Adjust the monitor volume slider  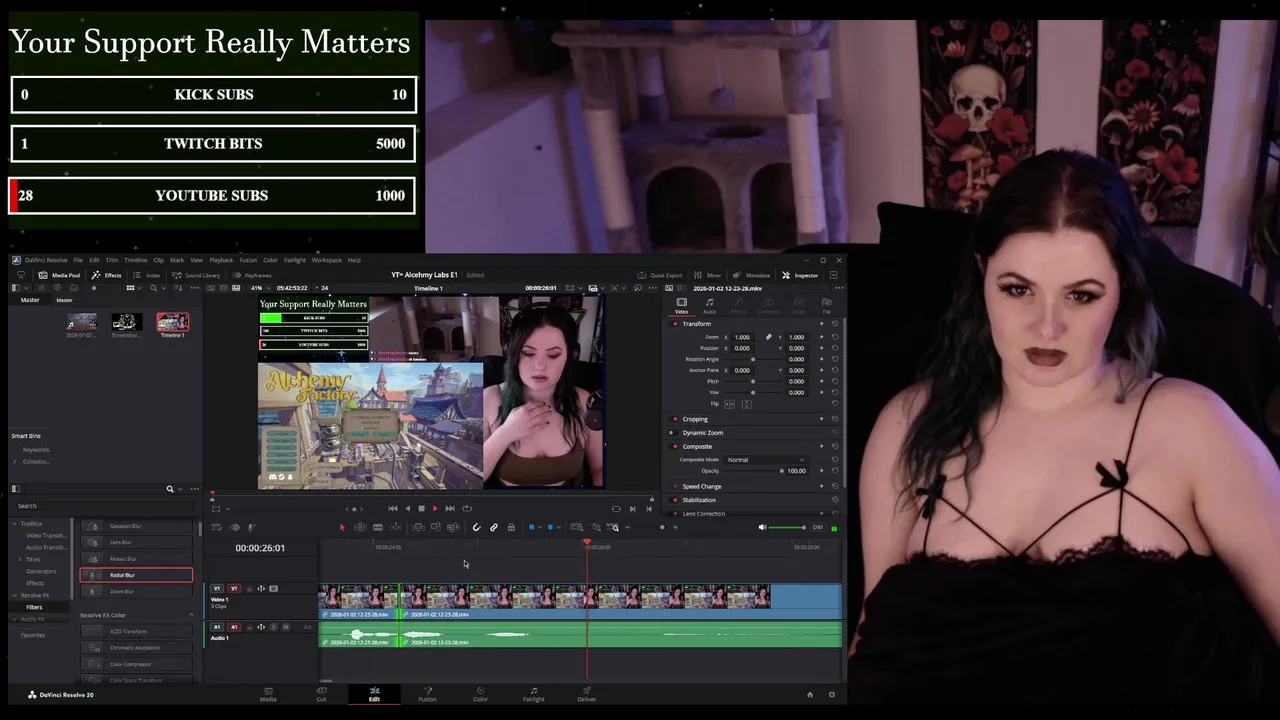click(x=788, y=527)
